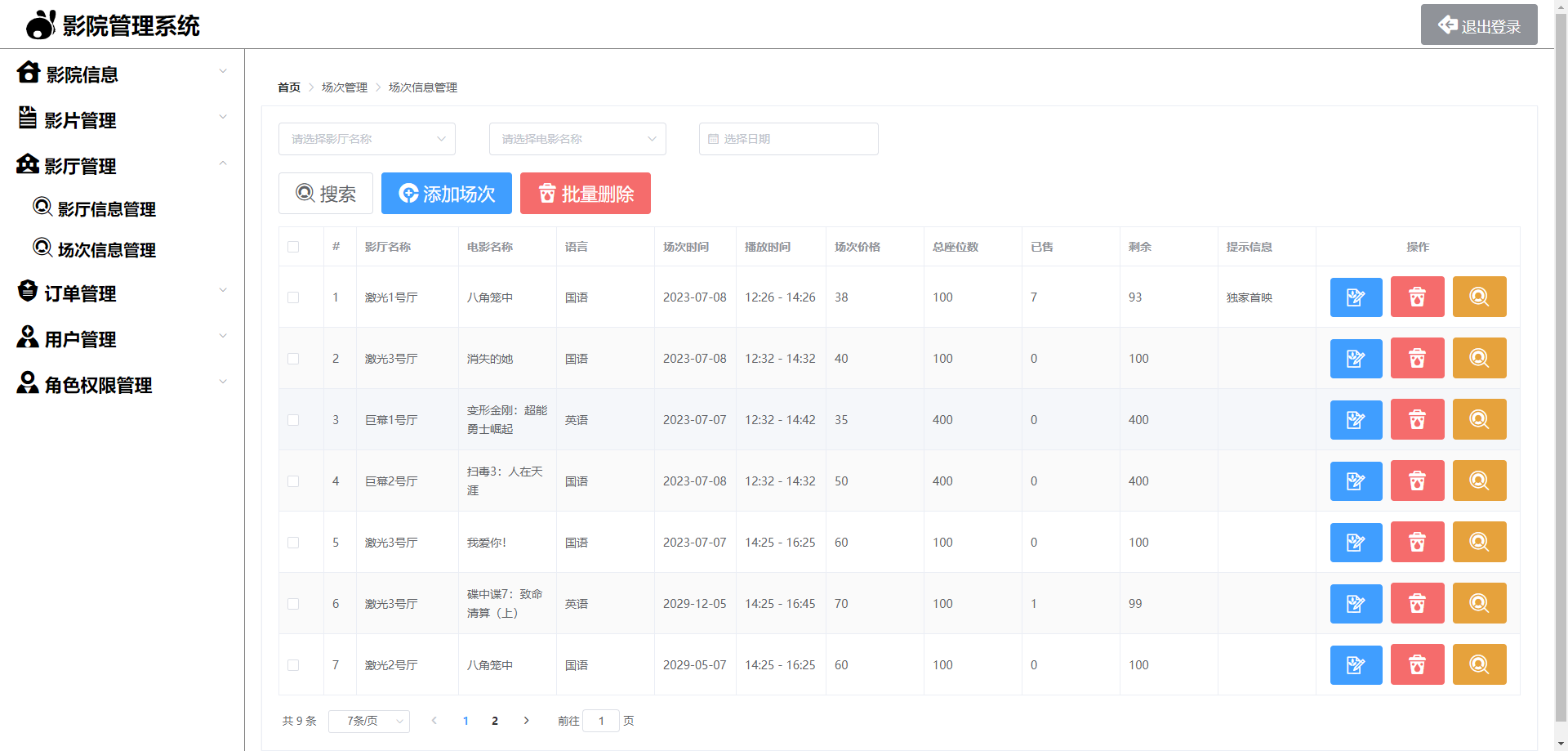View details of row 6 session
1568x751 pixels.
pyautogui.click(x=1479, y=604)
